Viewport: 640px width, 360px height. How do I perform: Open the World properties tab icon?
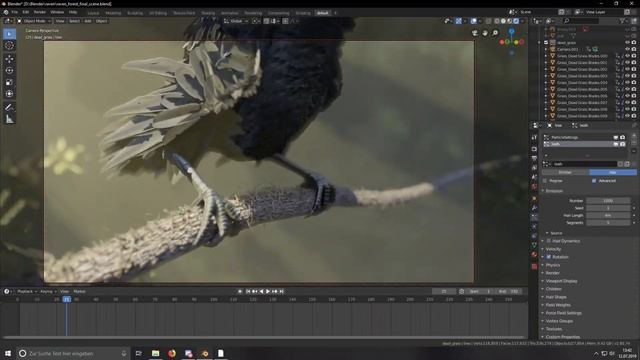coord(534,187)
